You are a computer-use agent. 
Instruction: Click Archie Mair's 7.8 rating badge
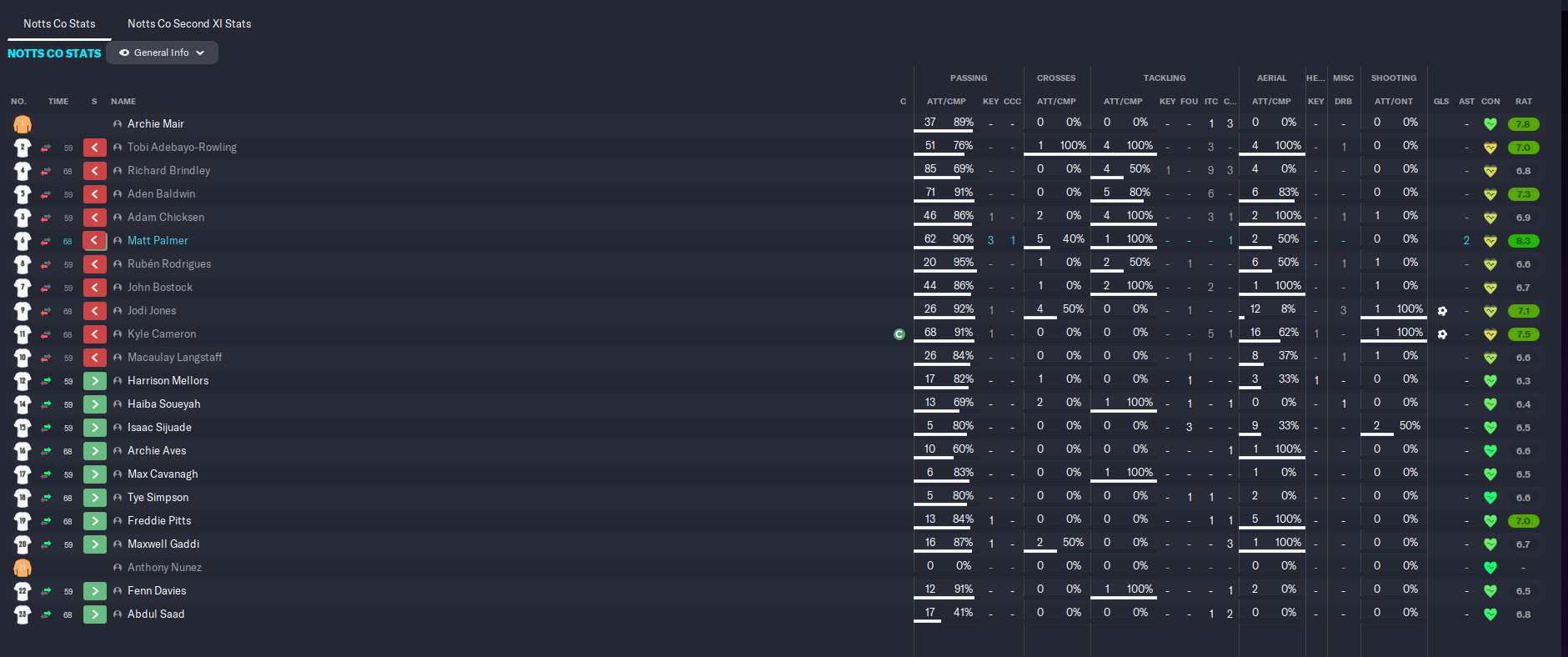click(1523, 124)
